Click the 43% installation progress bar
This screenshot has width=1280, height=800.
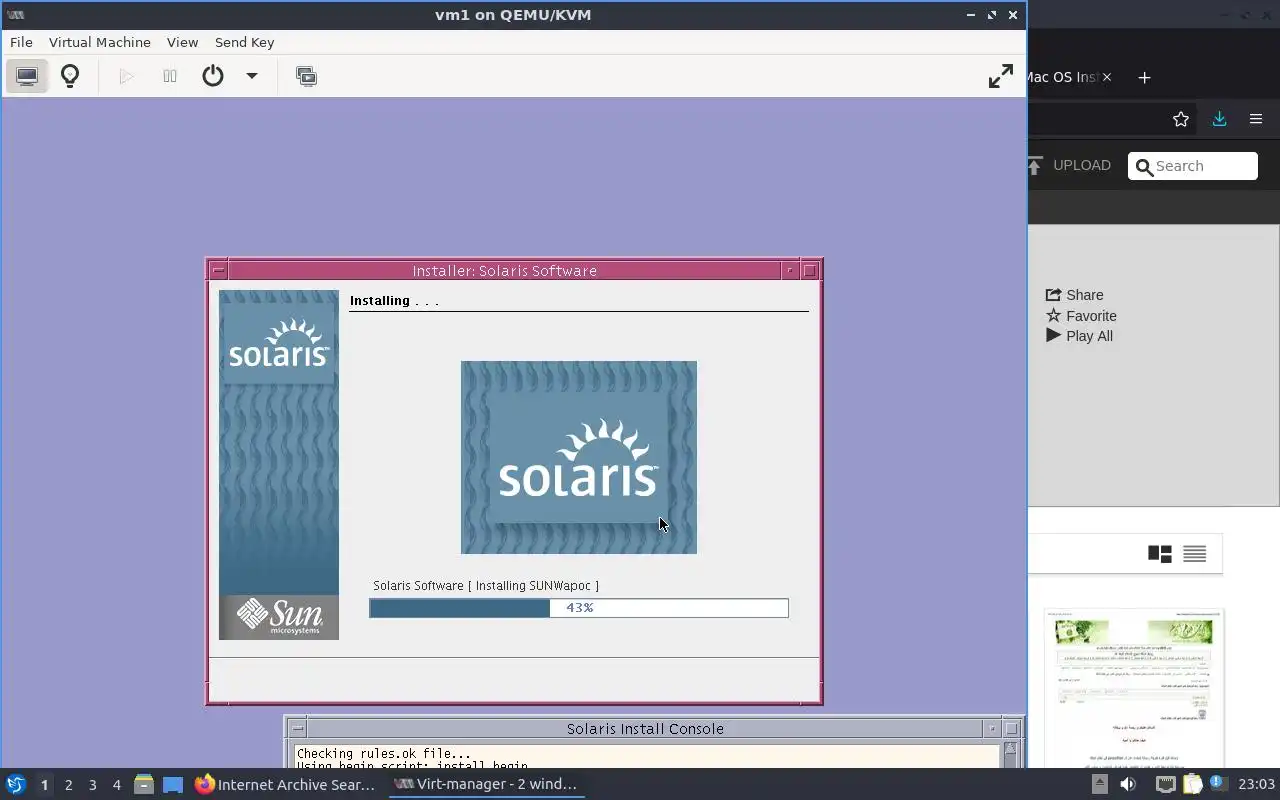579,608
